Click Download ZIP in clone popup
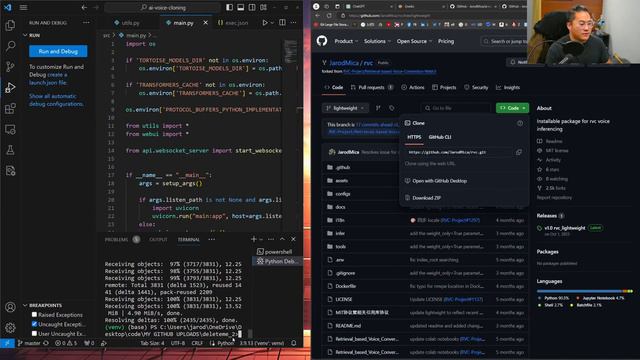The width and height of the screenshot is (640, 360). click(426, 198)
